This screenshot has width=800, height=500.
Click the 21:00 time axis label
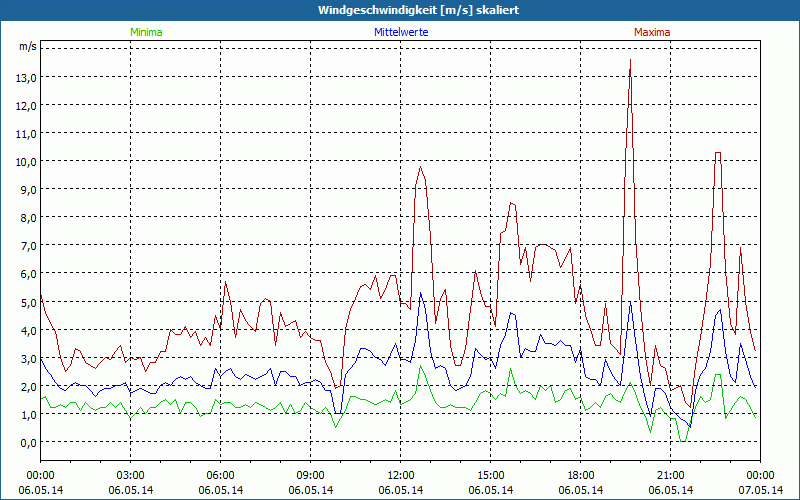670,475
